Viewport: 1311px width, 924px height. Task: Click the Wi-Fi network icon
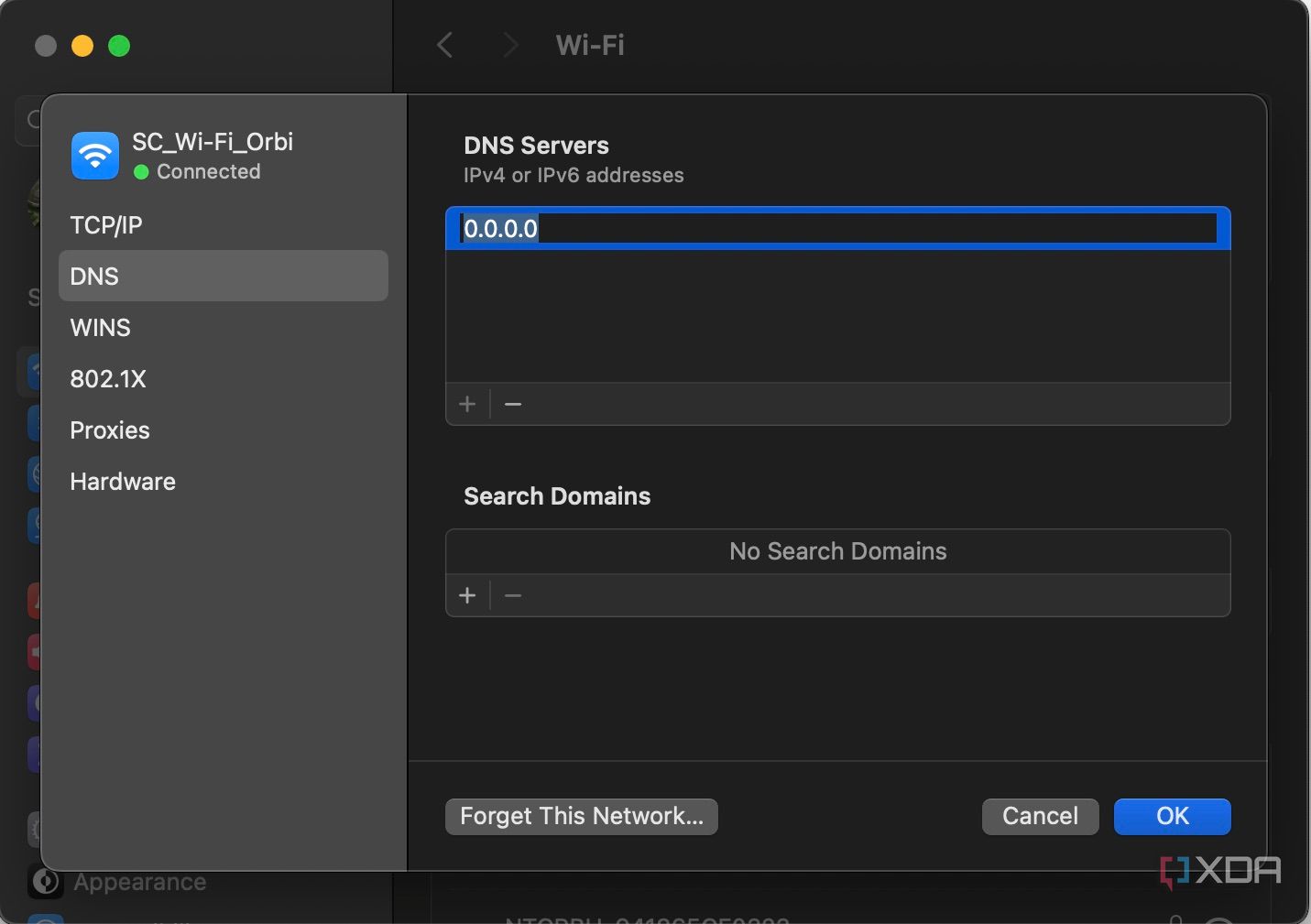tap(95, 156)
